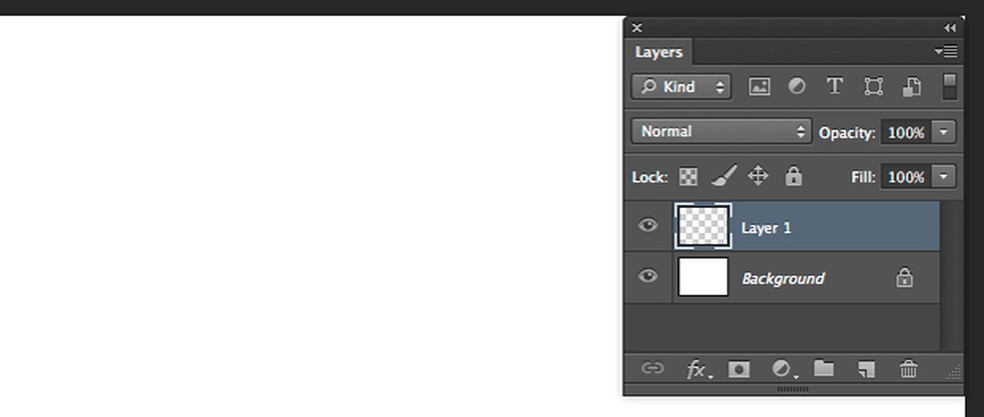Hide Layer 1 visibility

648,226
